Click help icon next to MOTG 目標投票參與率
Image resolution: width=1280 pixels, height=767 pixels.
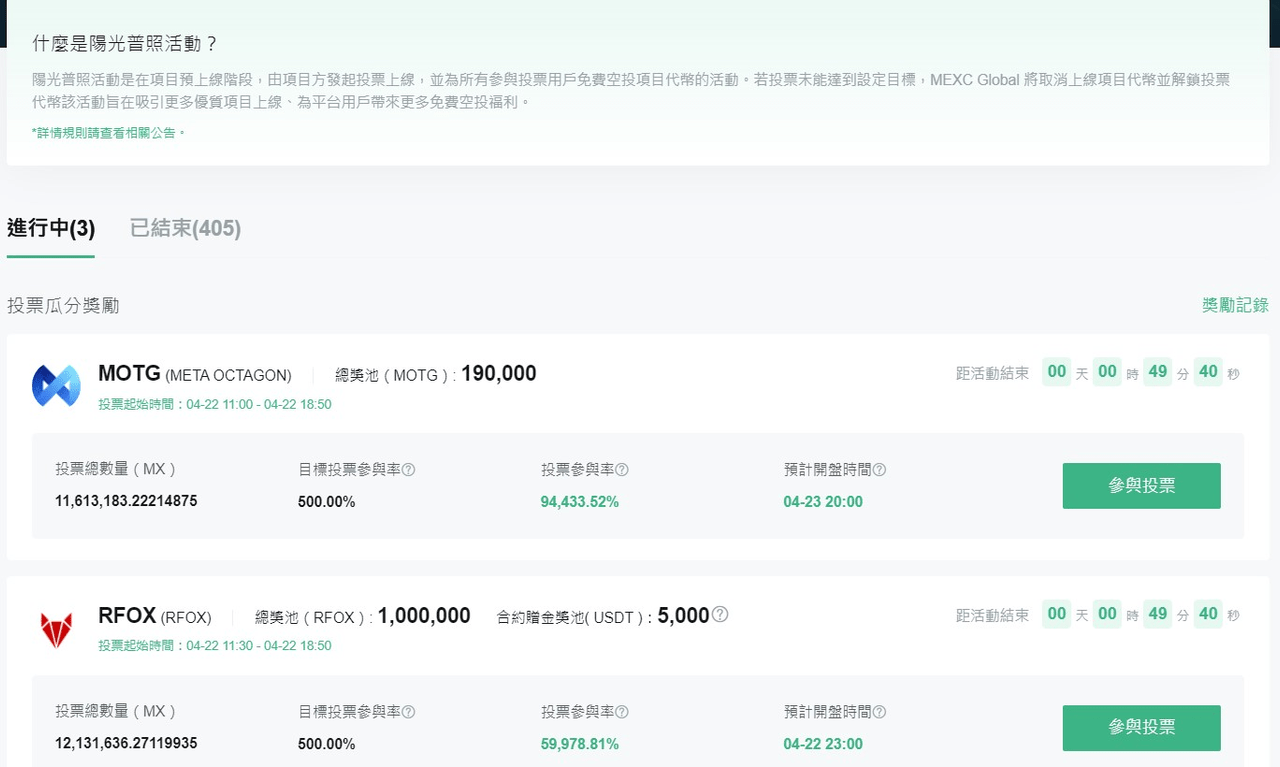[408, 470]
